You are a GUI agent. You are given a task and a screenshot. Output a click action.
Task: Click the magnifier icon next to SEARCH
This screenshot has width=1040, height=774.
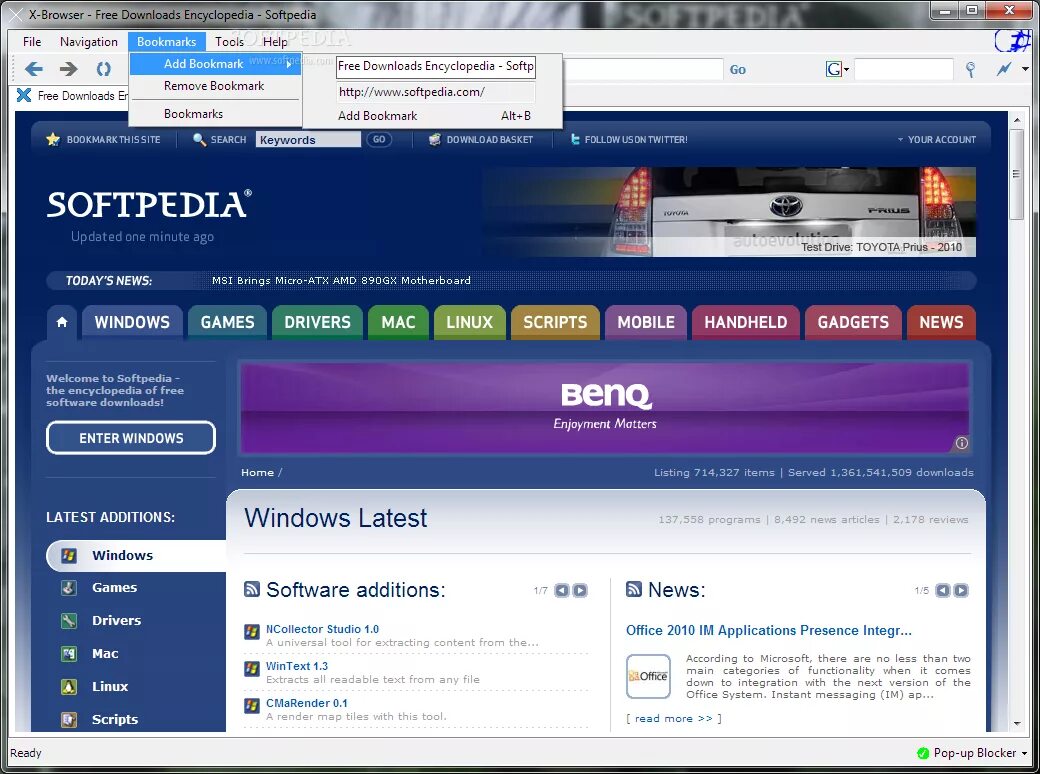pos(199,139)
